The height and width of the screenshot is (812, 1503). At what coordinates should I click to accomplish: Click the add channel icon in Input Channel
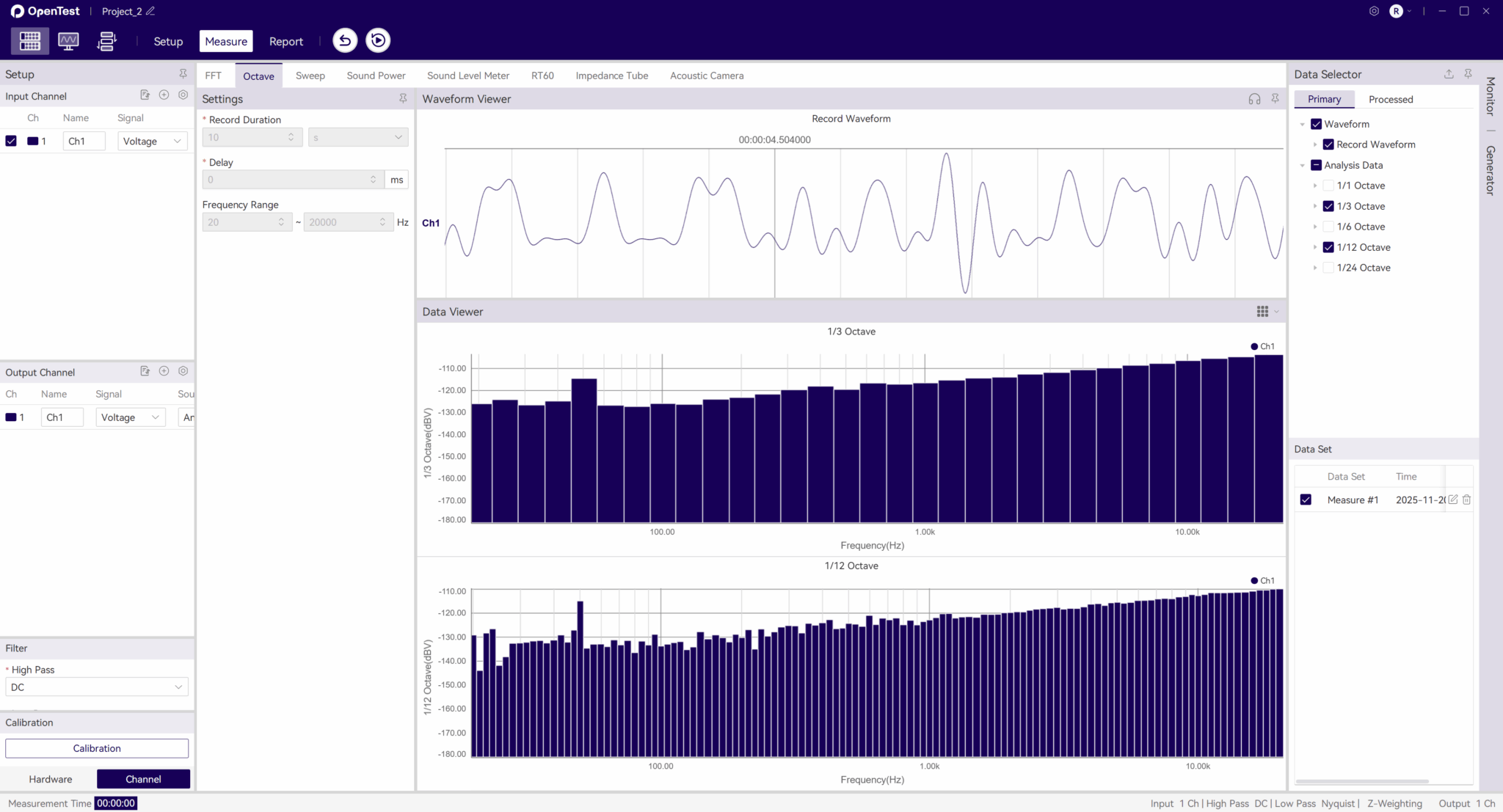164,95
